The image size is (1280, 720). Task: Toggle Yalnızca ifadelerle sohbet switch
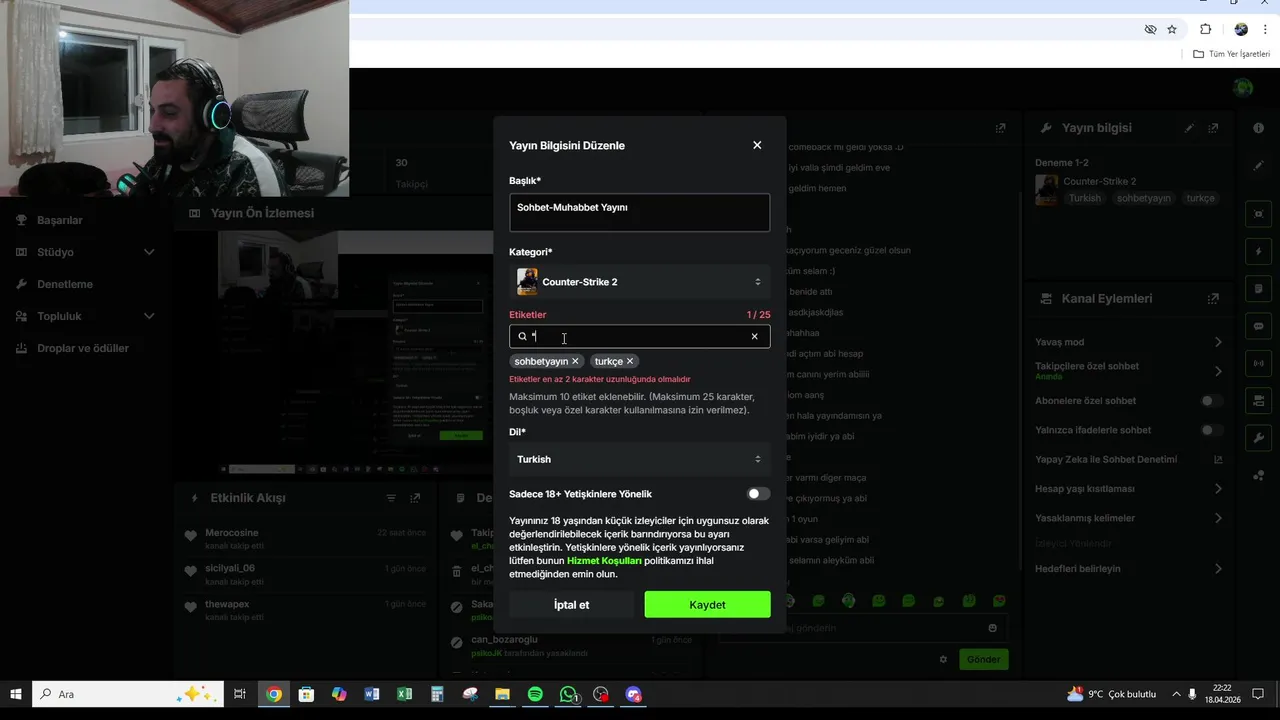pos(1211,430)
